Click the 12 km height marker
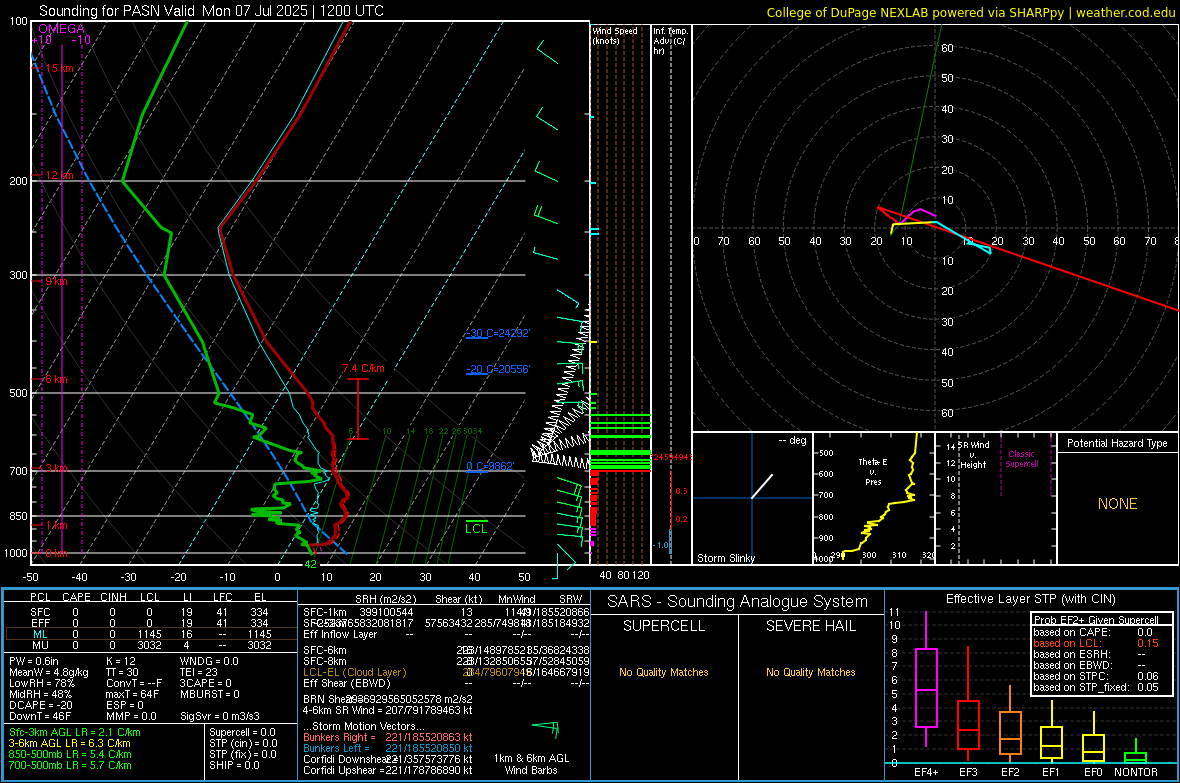Viewport: 1180px width, 783px height. coord(59,175)
